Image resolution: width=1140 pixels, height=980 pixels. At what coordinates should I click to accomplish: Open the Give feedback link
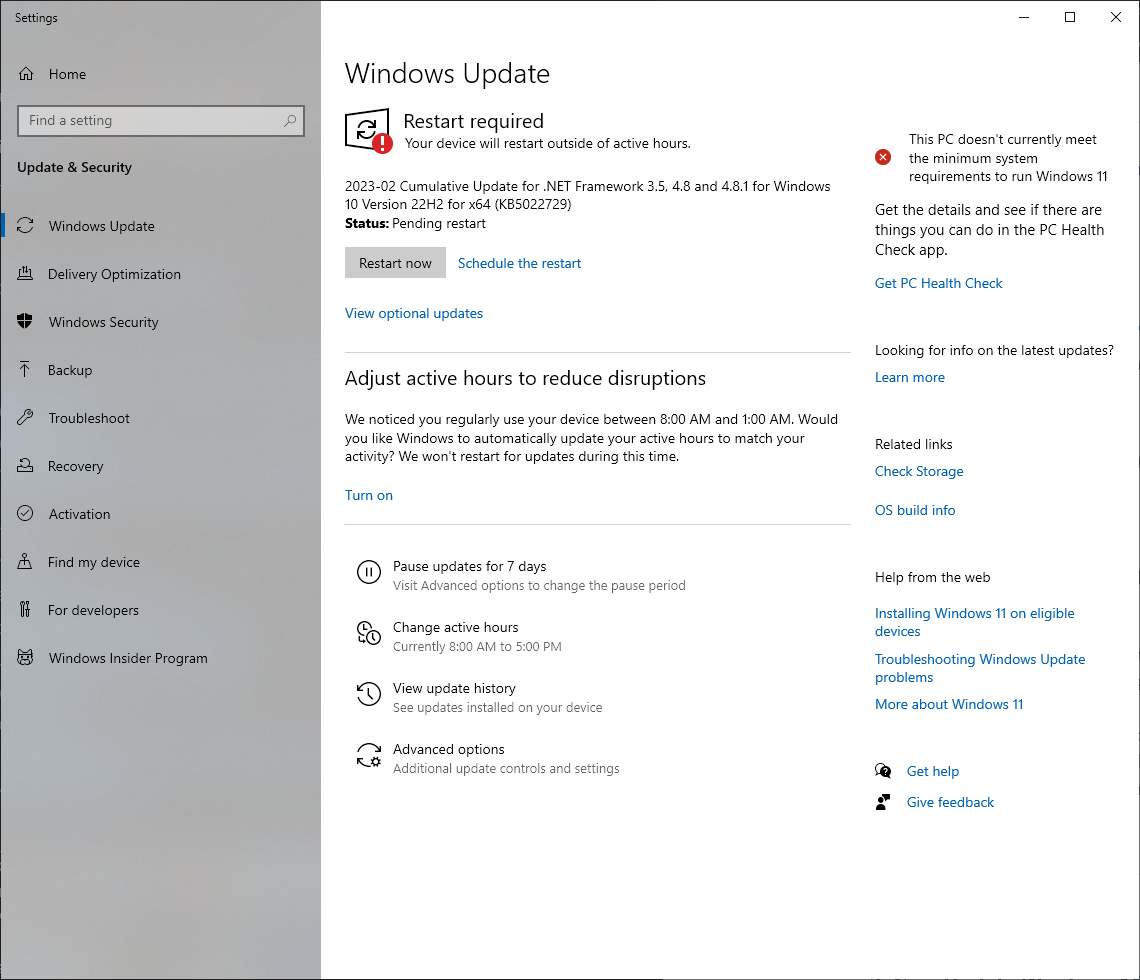(950, 802)
